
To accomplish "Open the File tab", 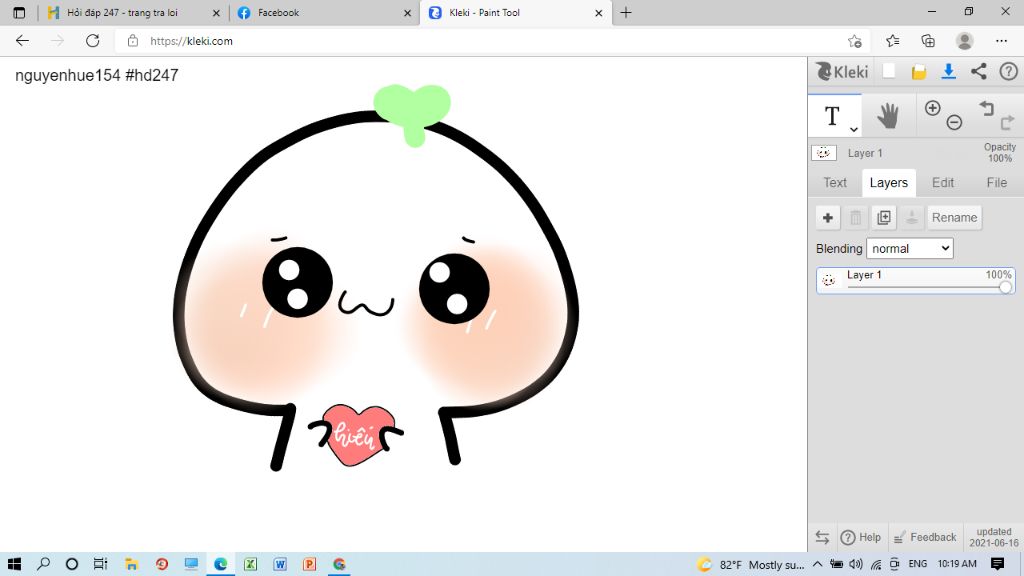I will (x=996, y=183).
